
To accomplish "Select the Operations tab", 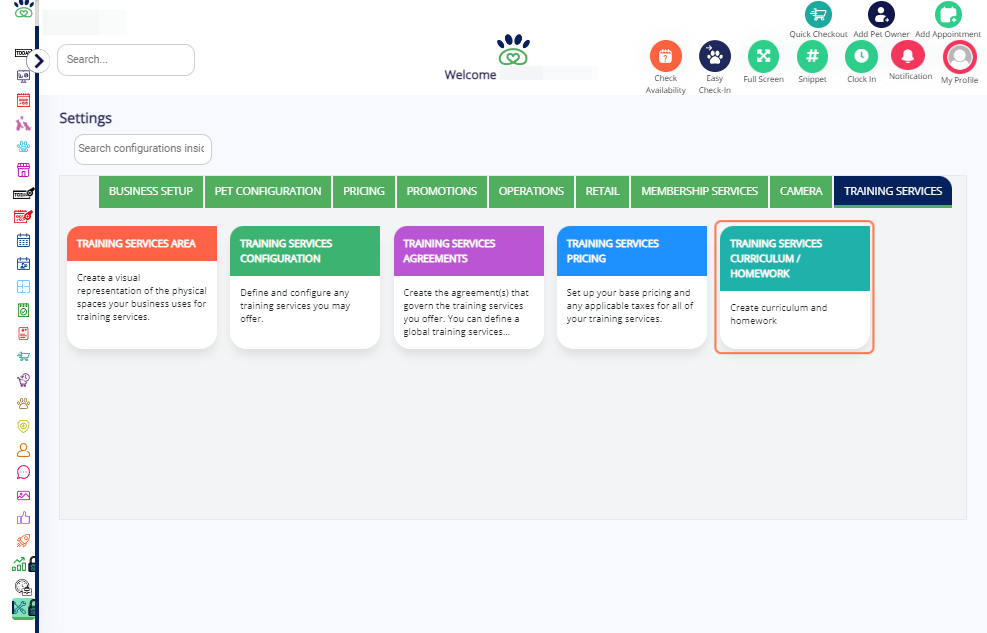I will pyautogui.click(x=531, y=191).
